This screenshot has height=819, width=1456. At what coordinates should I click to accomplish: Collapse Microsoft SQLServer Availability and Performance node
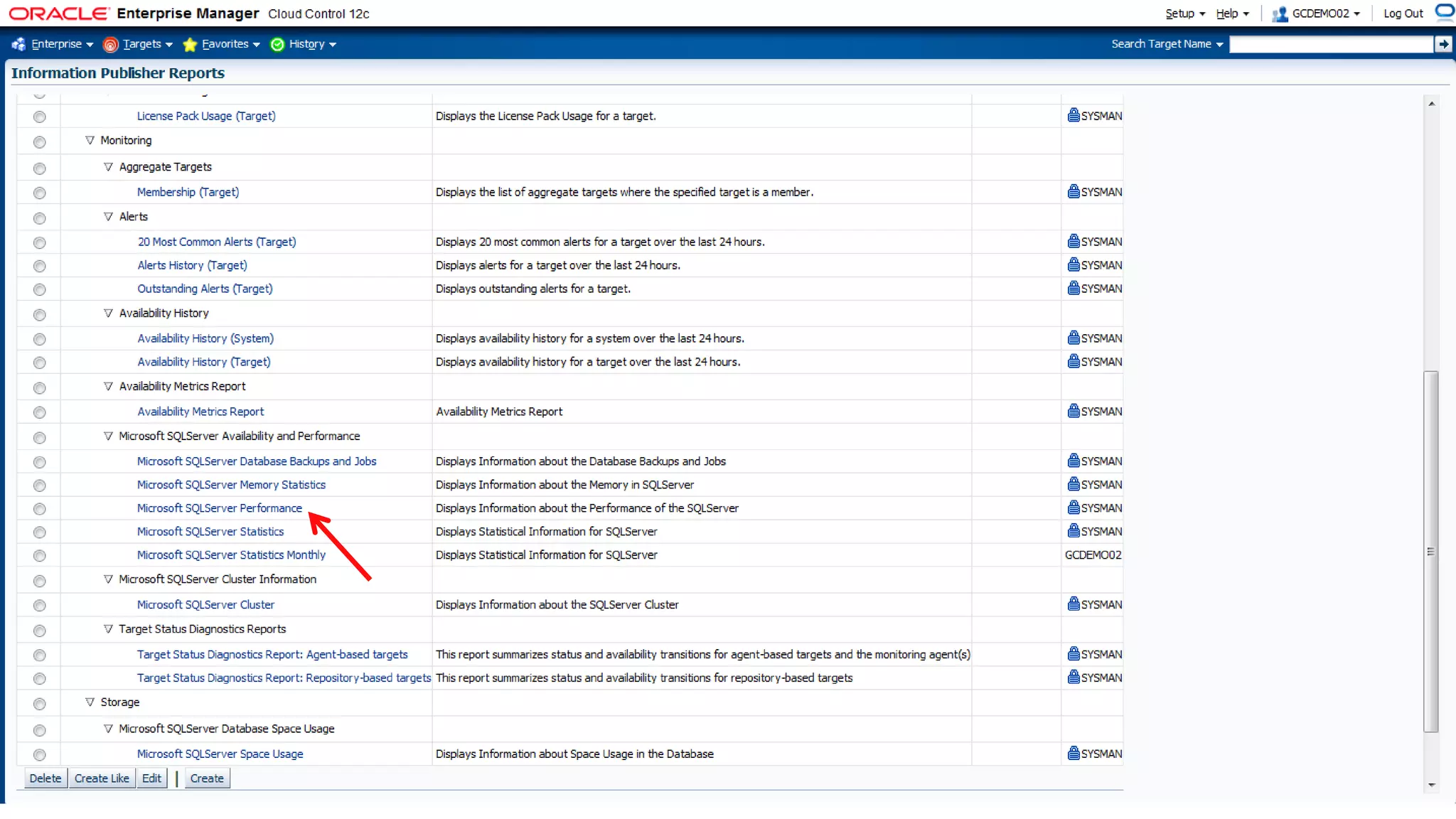(108, 436)
